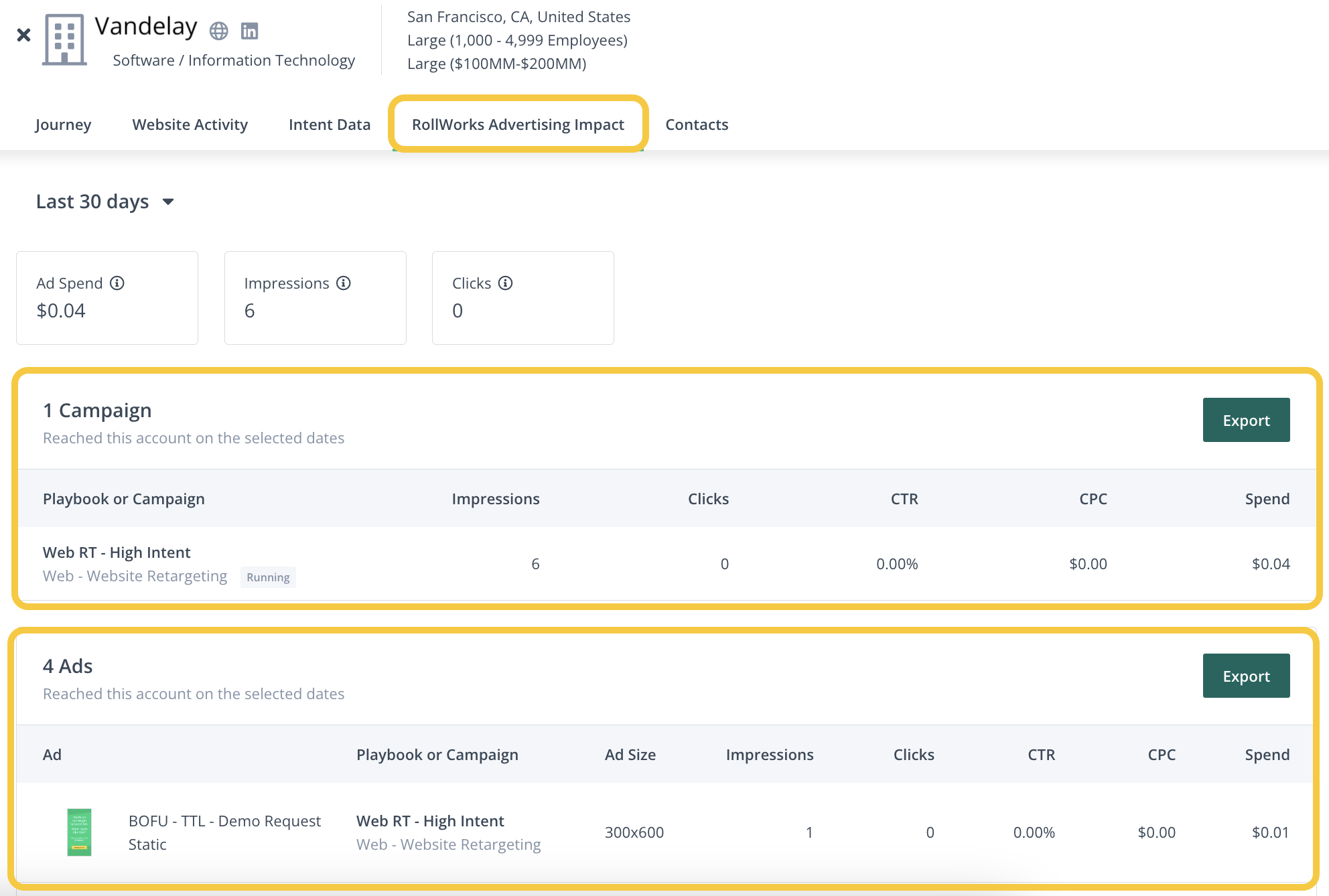Click Spend column header in Ads table

point(1267,755)
